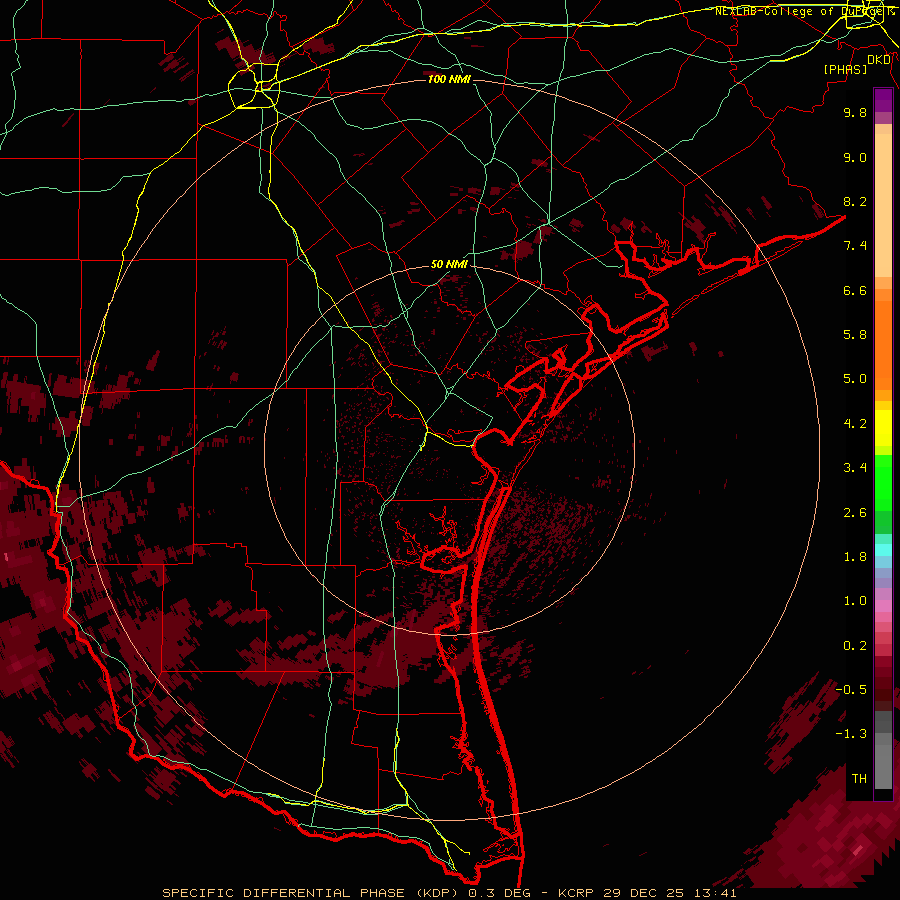Click the 1.8 value on the color scale
The height and width of the screenshot is (900, 900).
tap(855, 557)
